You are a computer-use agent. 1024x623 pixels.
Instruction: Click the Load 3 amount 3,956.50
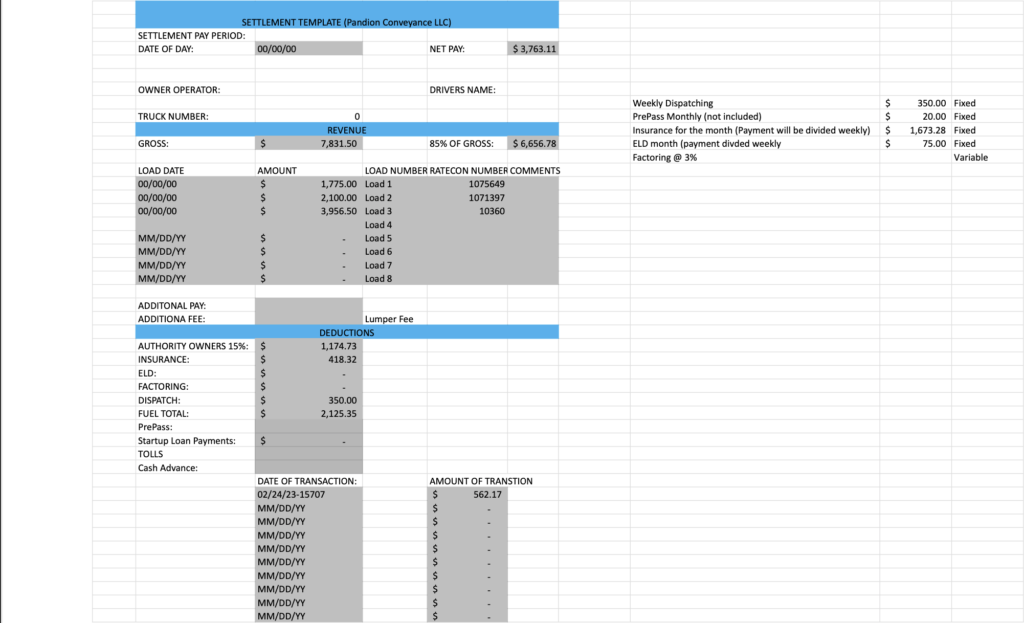tap(309, 211)
